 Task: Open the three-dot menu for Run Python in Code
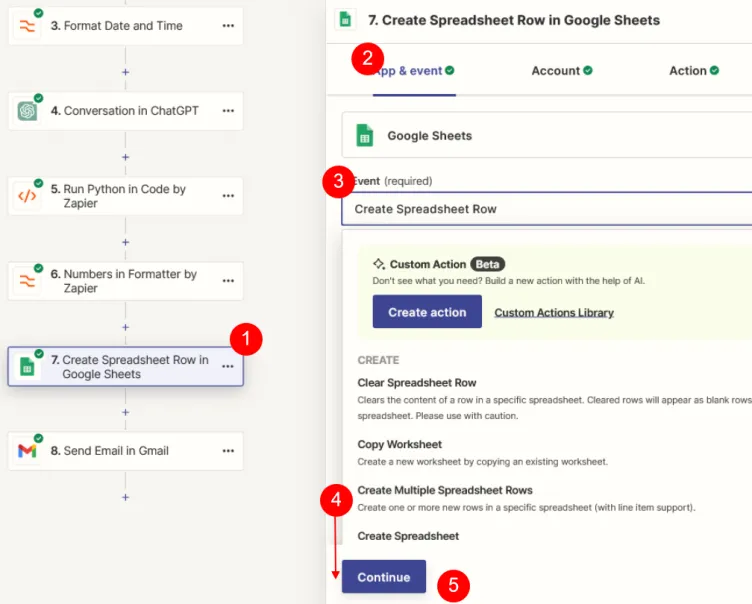pos(228,196)
